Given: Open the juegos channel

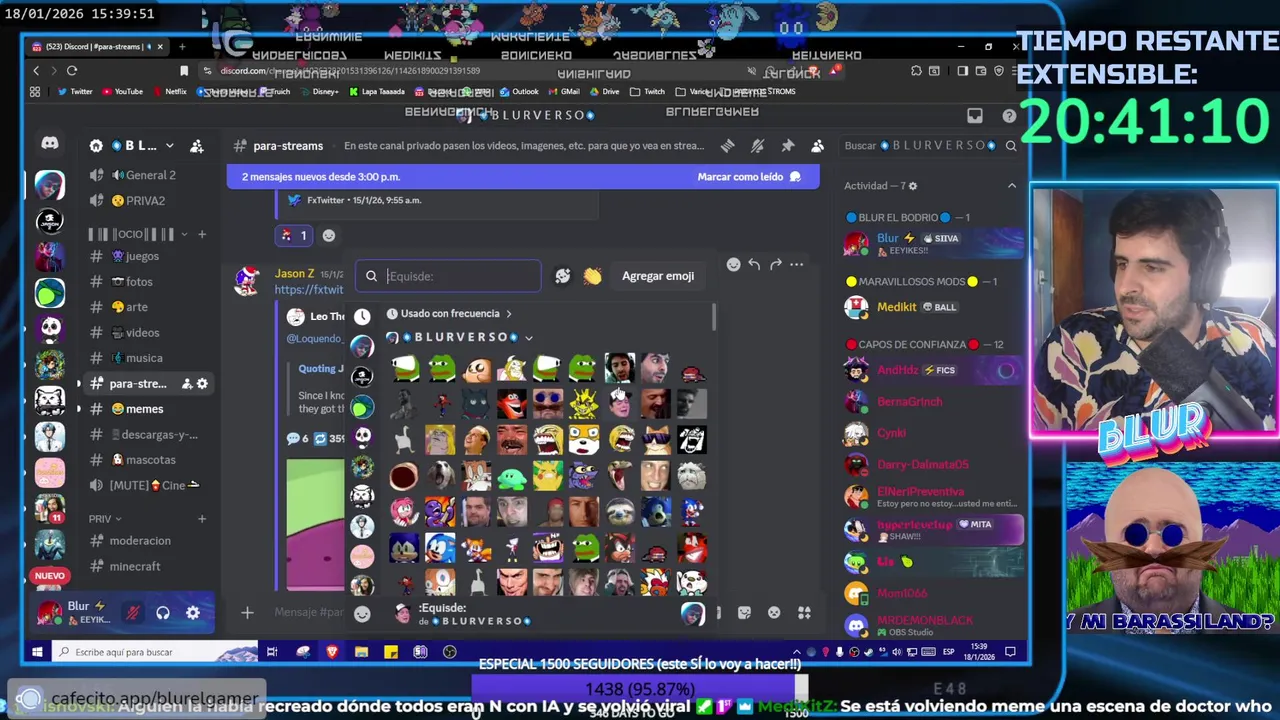Looking at the screenshot, I should click(142, 256).
